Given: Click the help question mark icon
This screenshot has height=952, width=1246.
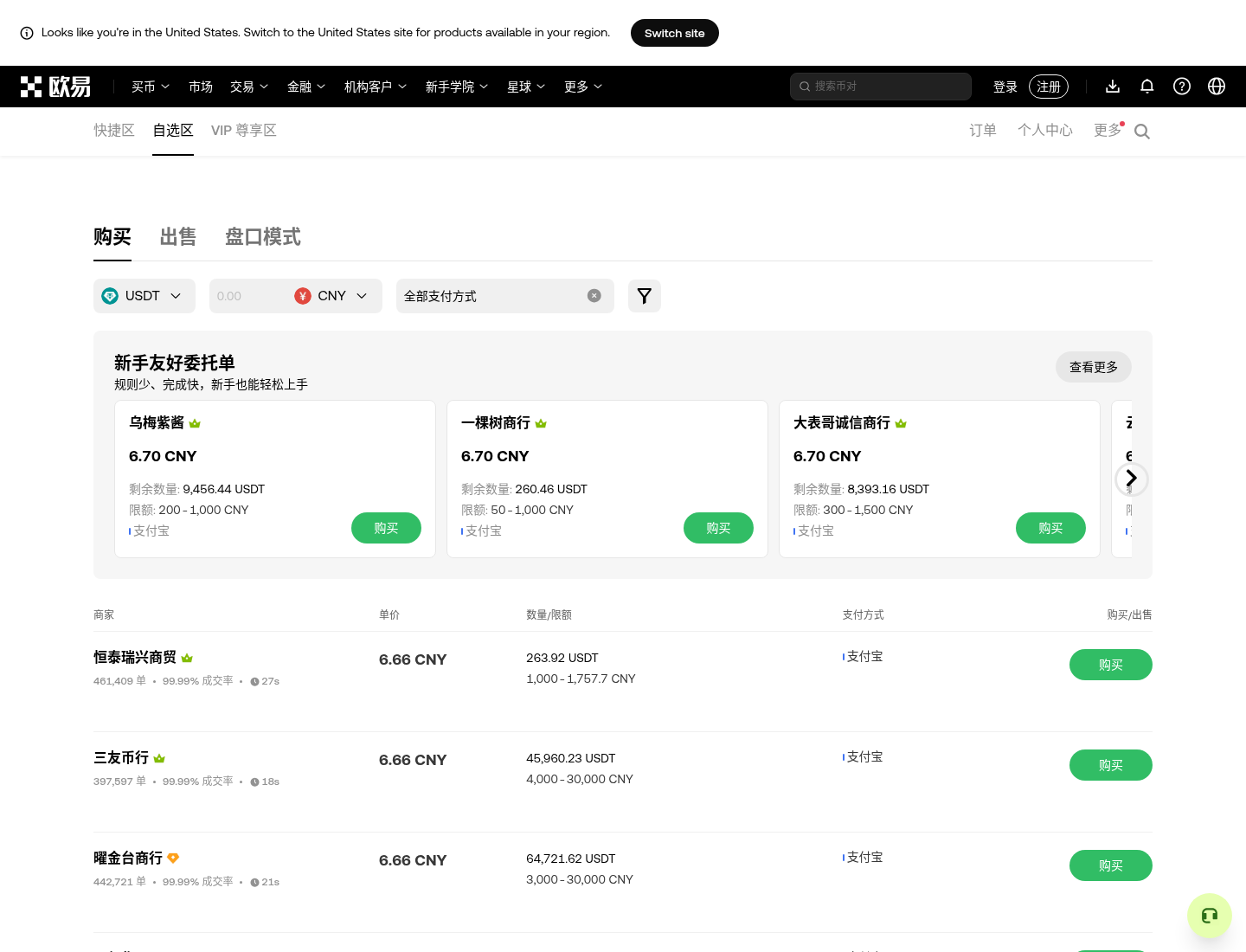Looking at the screenshot, I should coord(1182,87).
